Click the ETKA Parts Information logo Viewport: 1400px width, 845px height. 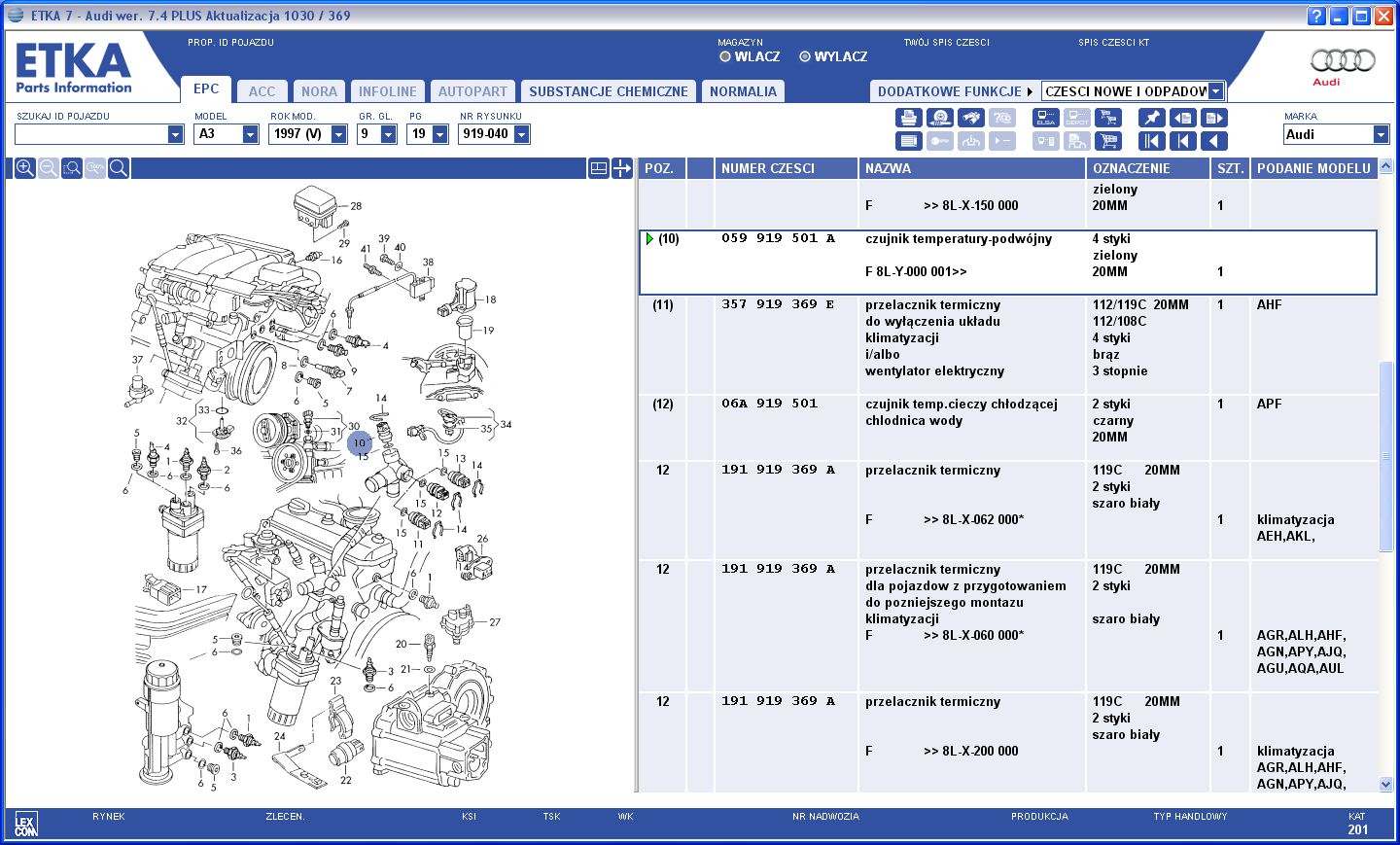point(74,68)
